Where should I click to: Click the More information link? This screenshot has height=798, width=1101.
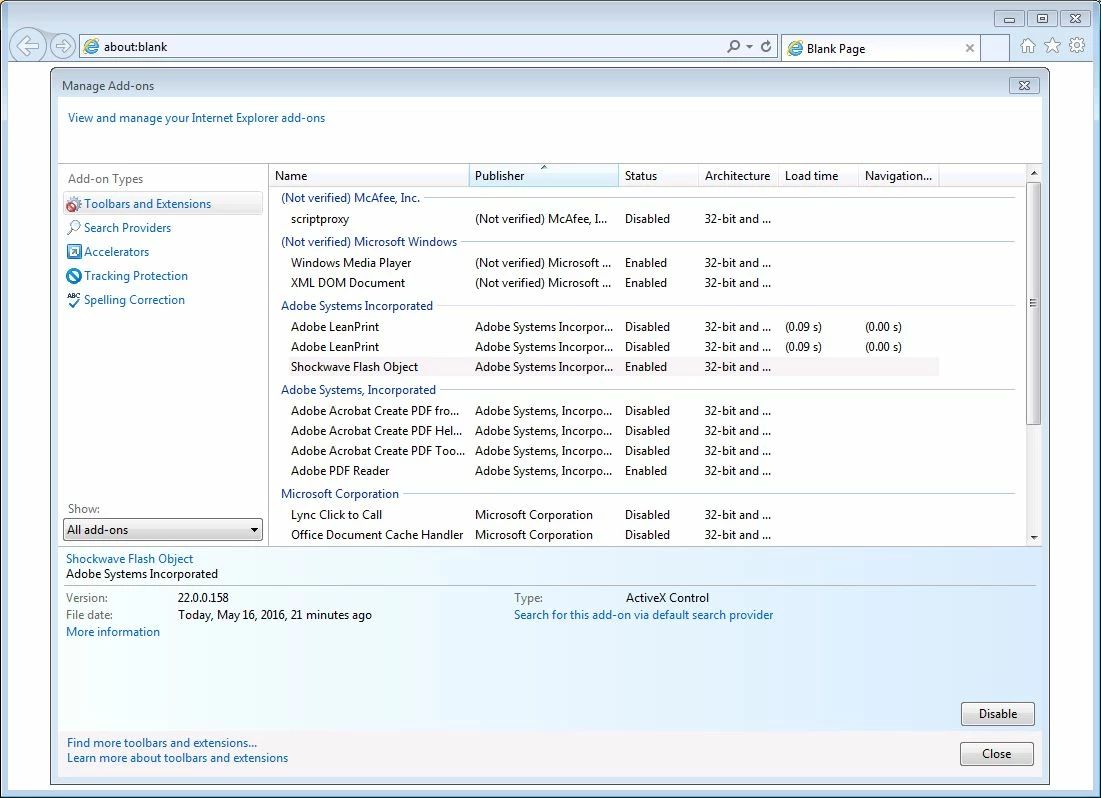[x=113, y=632]
